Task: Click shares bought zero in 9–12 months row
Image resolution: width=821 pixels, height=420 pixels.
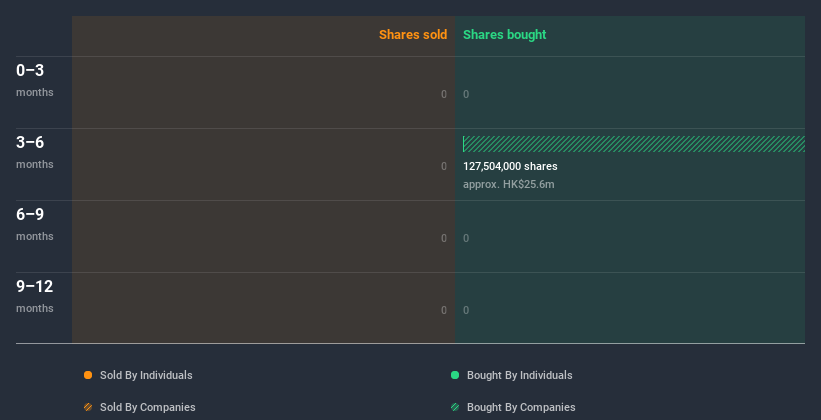Action: (466, 310)
